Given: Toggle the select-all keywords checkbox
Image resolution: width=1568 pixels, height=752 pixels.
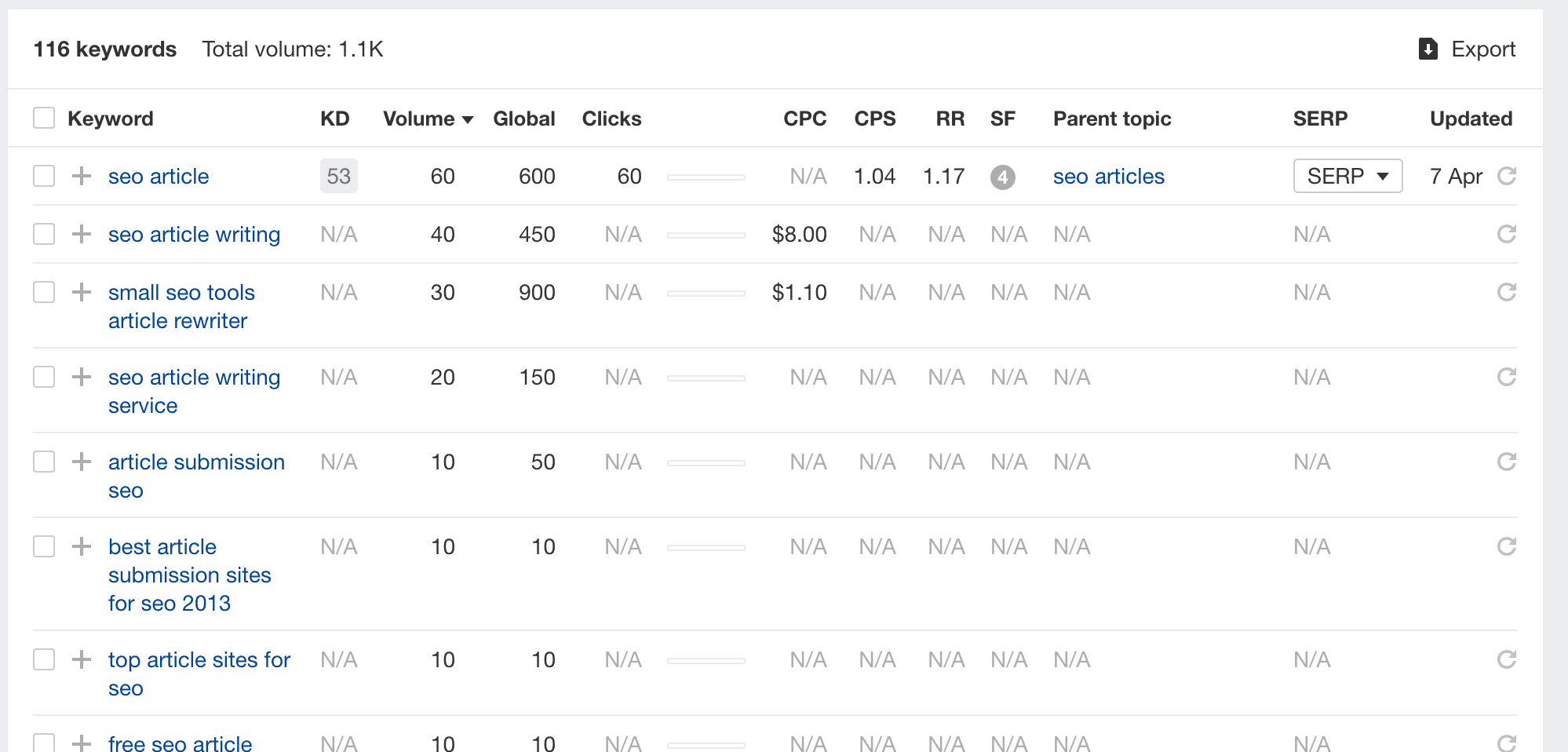Looking at the screenshot, I should click(44, 119).
